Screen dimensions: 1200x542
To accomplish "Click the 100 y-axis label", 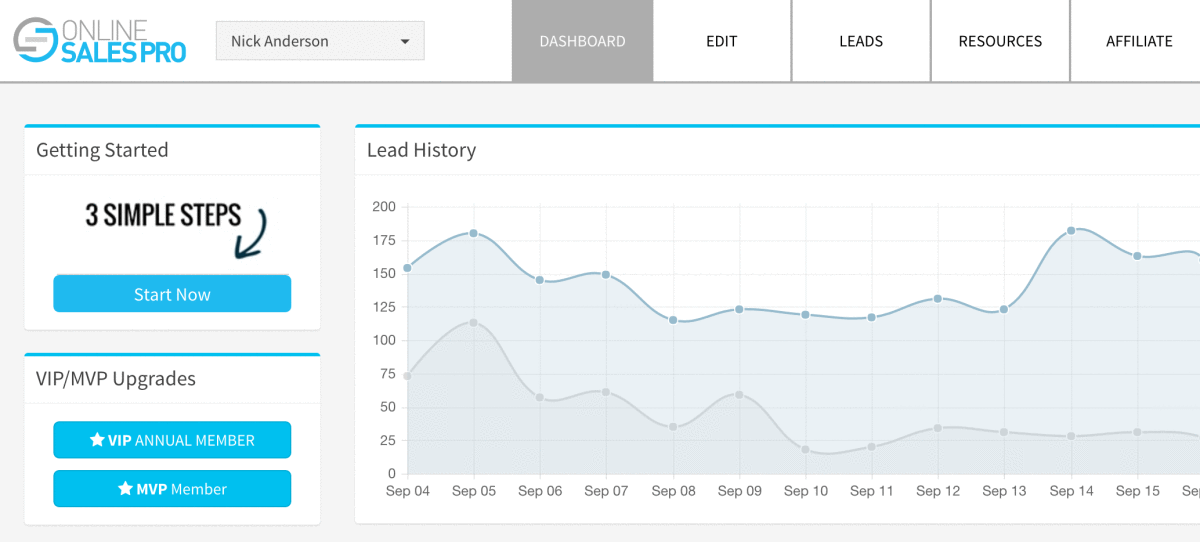I will [x=384, y=340].
